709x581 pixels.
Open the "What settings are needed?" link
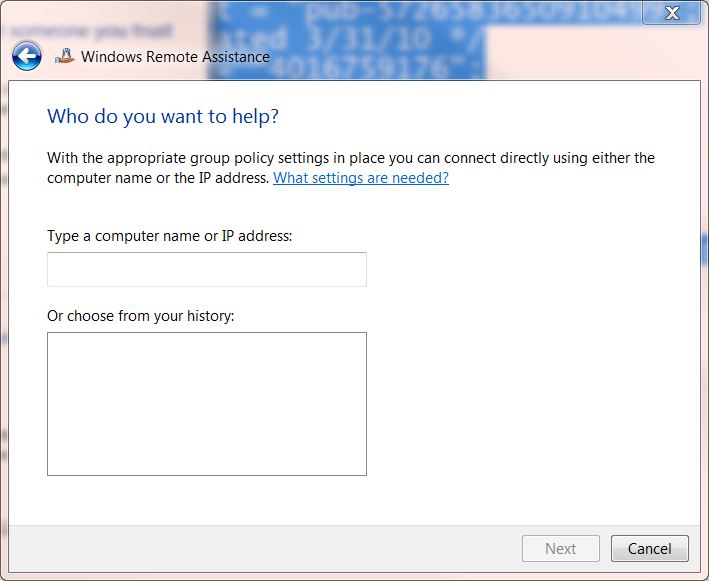tap(361, 178)
